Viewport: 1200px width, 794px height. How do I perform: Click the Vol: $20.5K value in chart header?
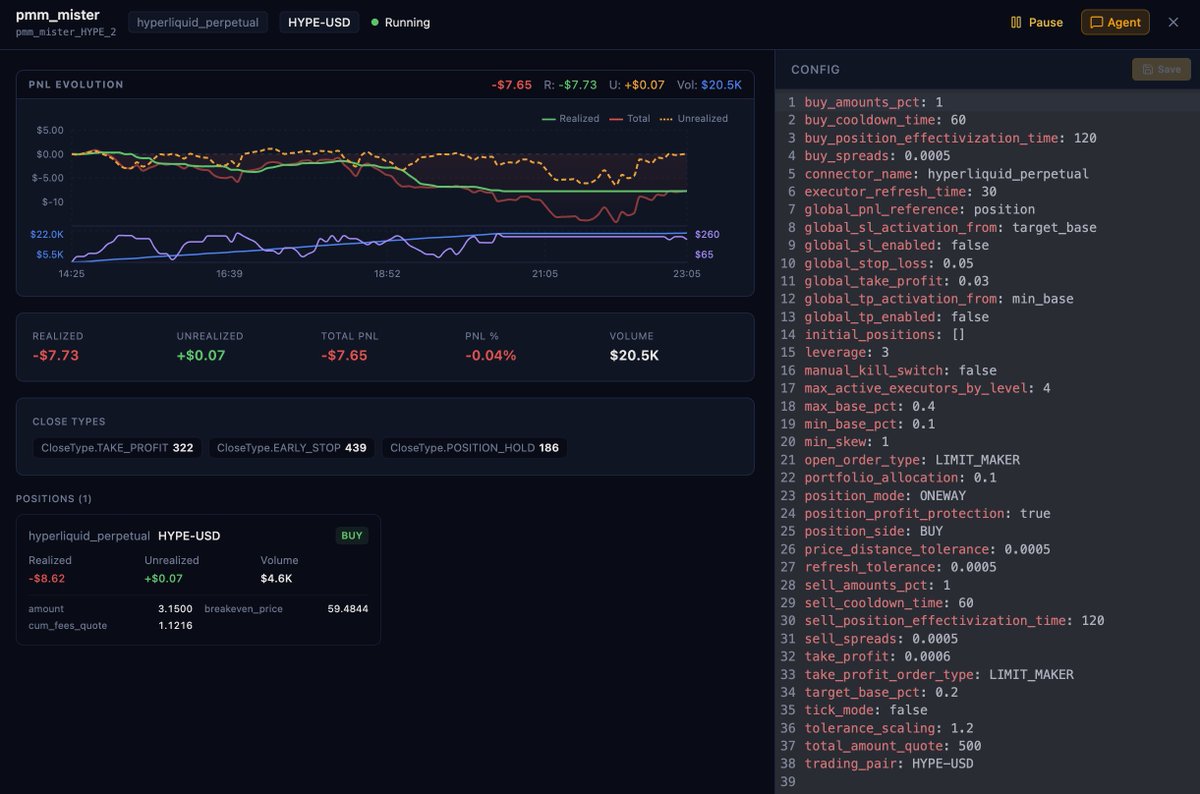(x=710, y=85)
